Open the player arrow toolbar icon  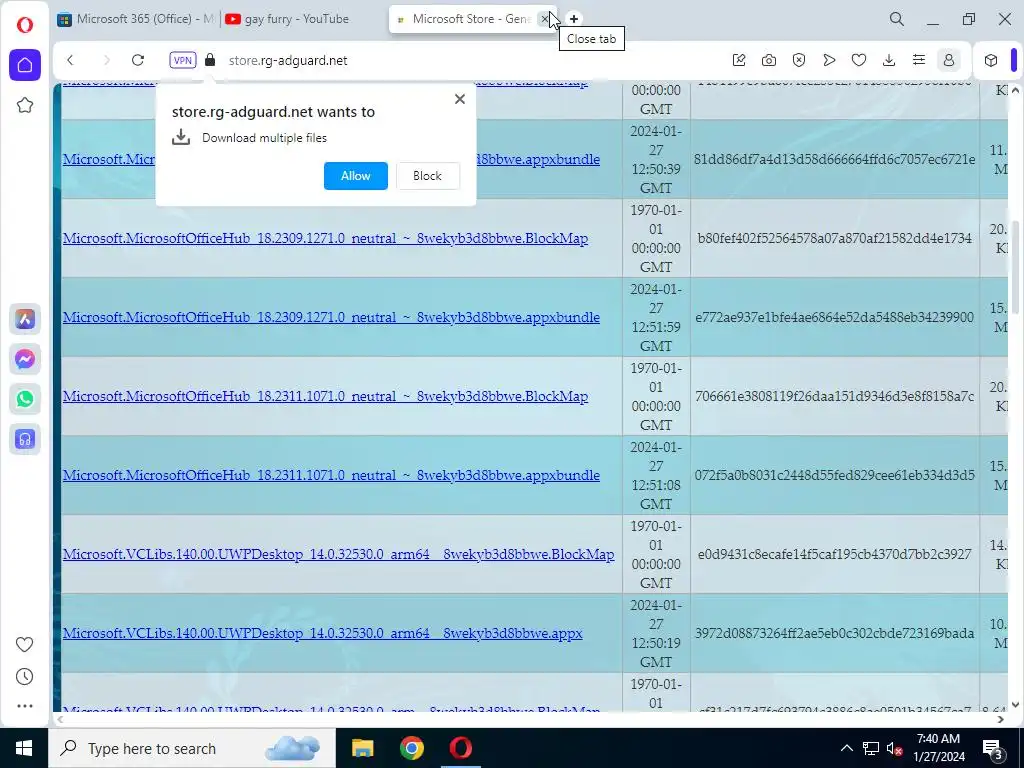coord(829,60)
